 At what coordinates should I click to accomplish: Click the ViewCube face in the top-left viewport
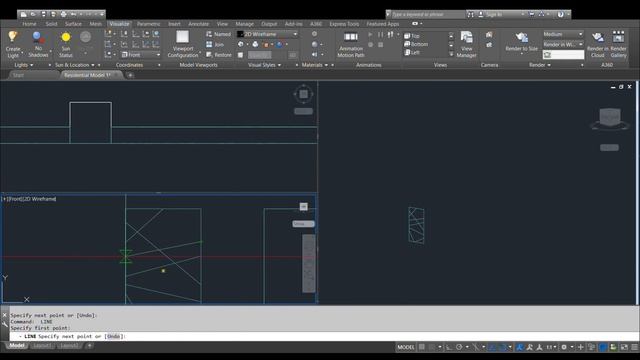click(x=303, y=94)
